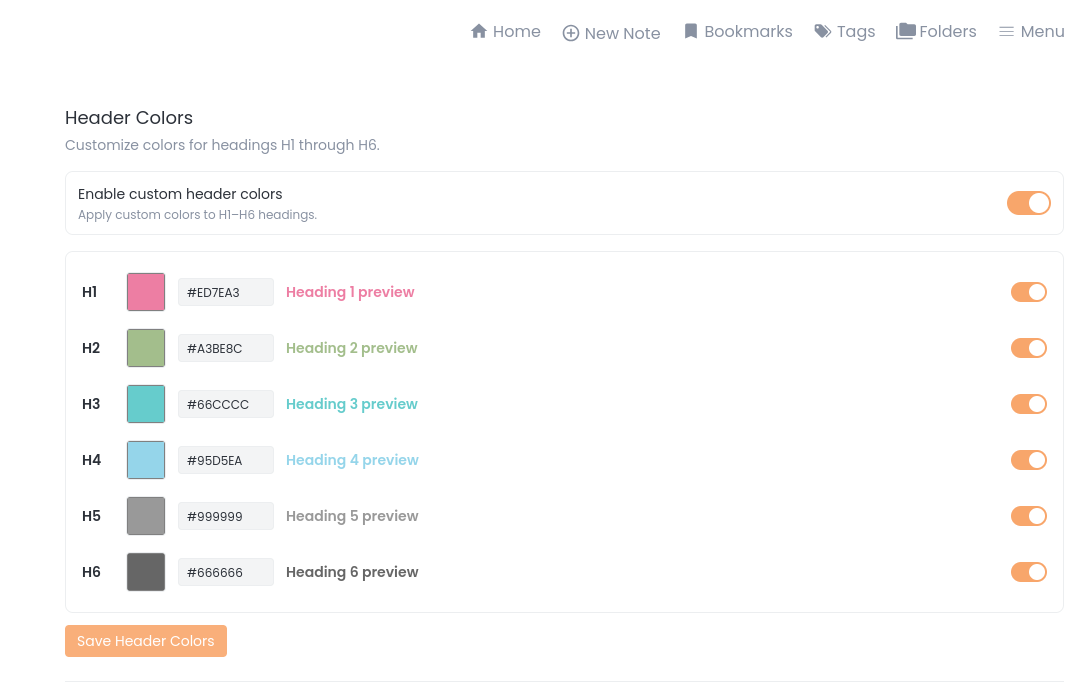Viewport: 1085px width, 689px height.
Task: Open the Tags navigation item
Action: 845,32
